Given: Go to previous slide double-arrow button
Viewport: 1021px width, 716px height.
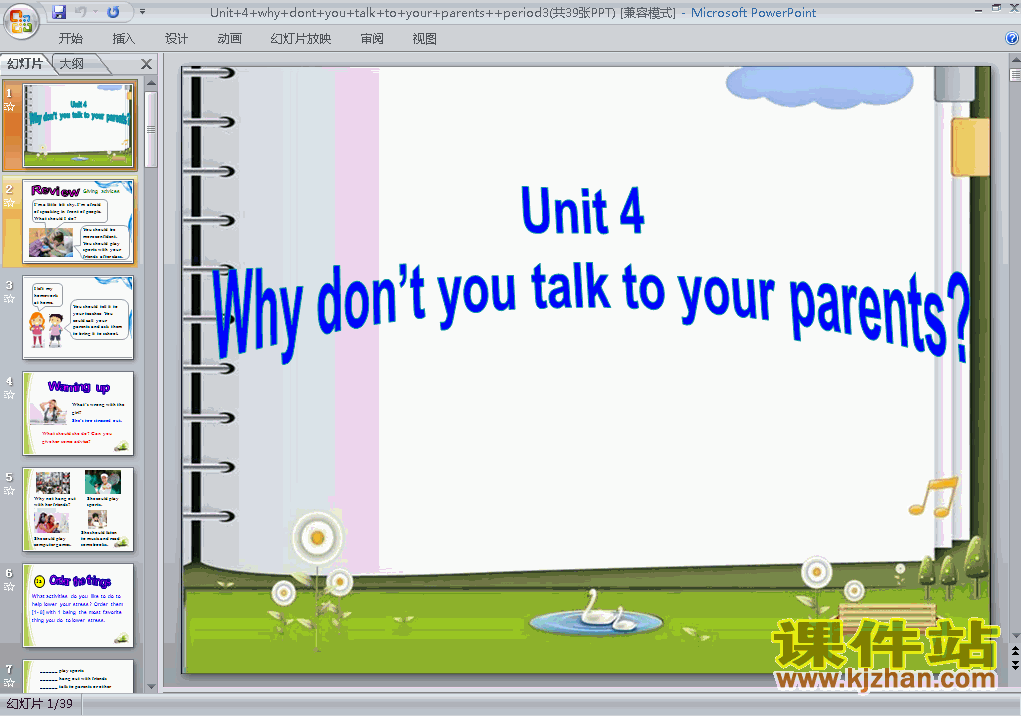Looking at the screenshot, I should click(1015, 650).
